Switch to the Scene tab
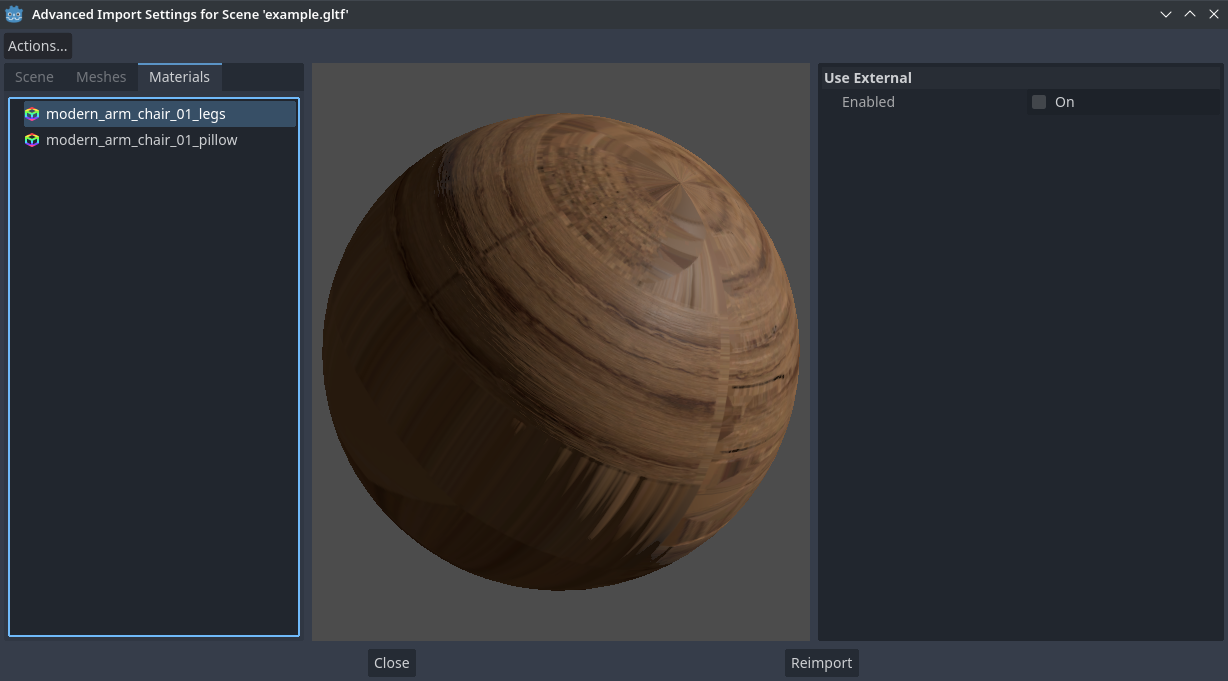This screenshot has width=1228, height=681. pyautogui.click(x=34, y=77)
